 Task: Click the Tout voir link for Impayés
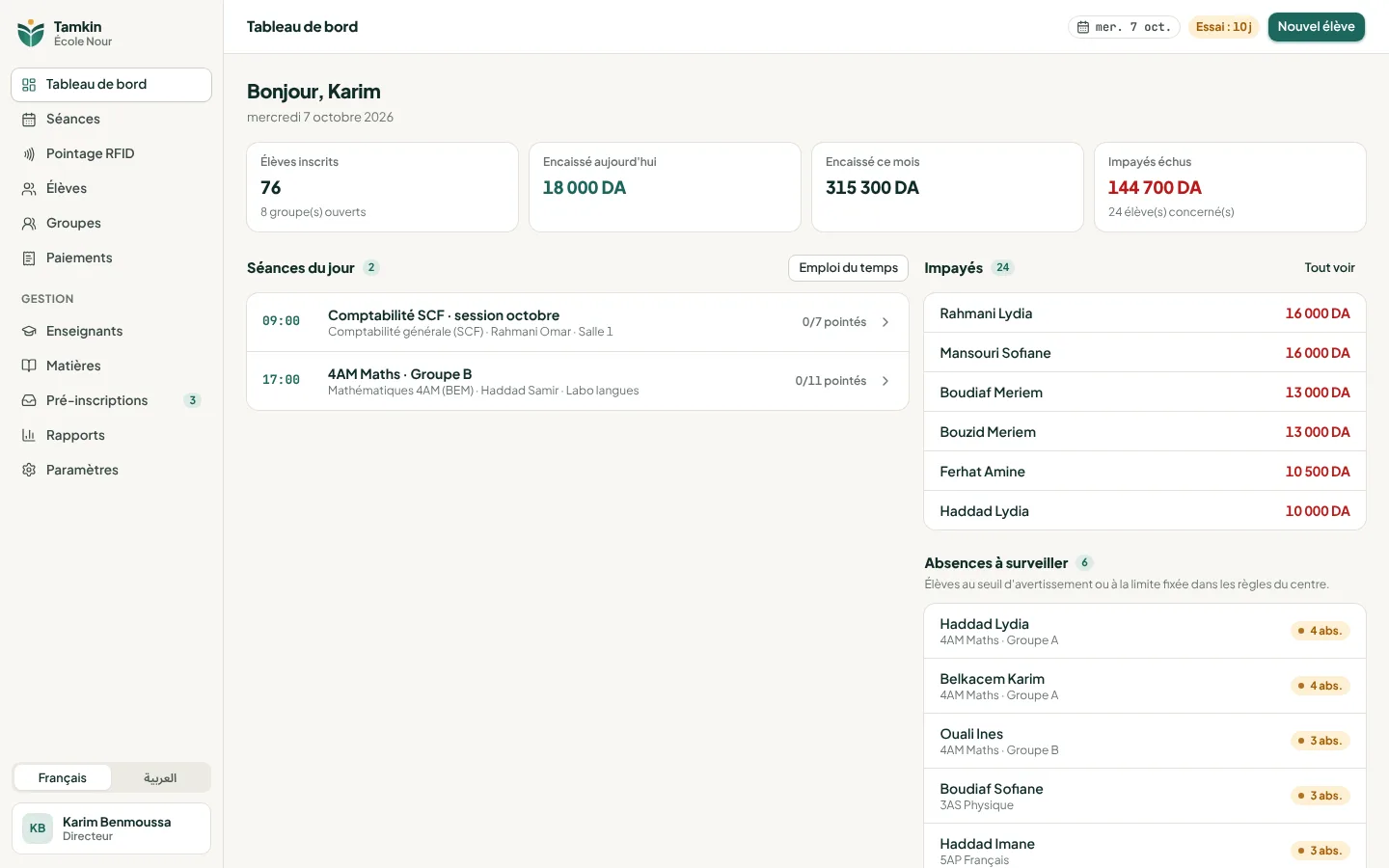1330,268
